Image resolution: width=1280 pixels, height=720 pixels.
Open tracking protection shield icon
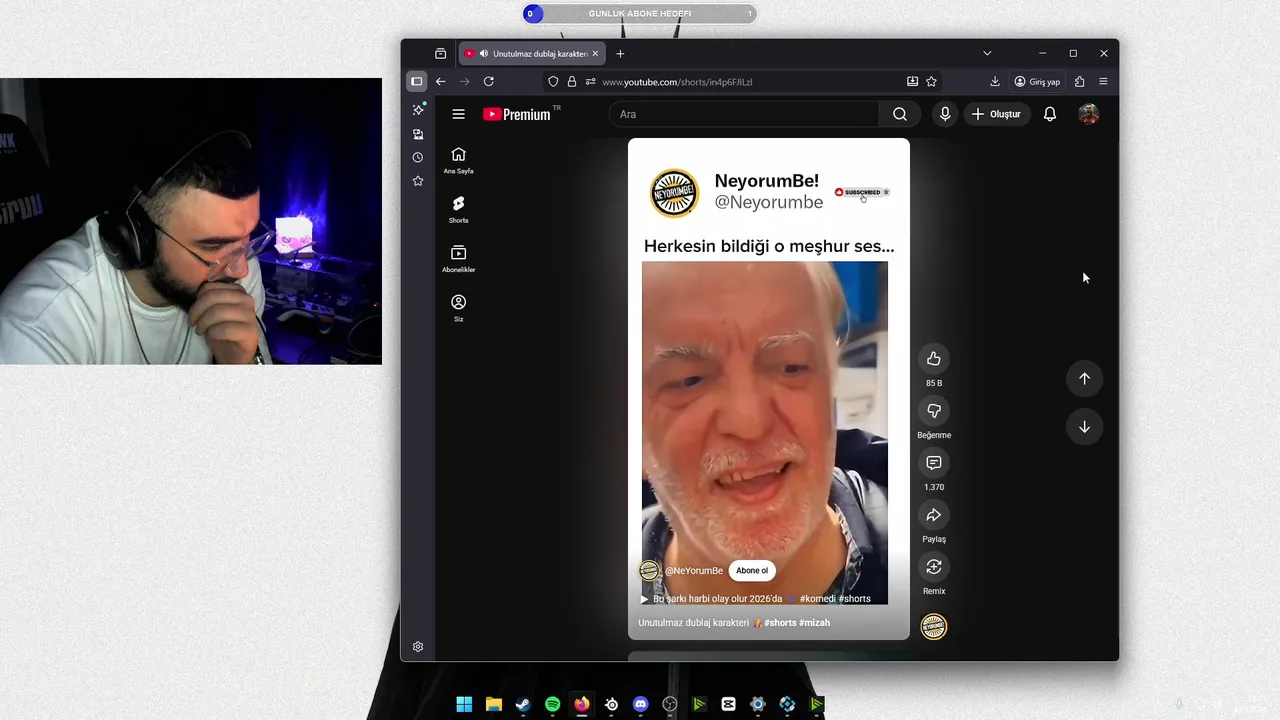point(554,81)
